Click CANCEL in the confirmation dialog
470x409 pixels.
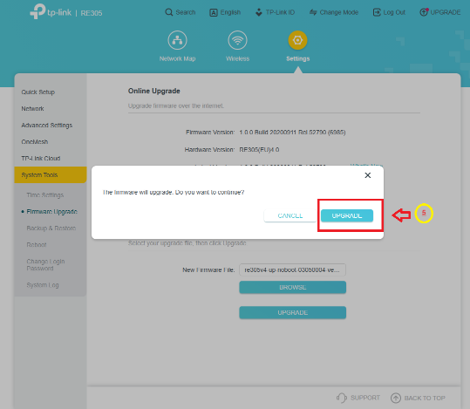290,216
